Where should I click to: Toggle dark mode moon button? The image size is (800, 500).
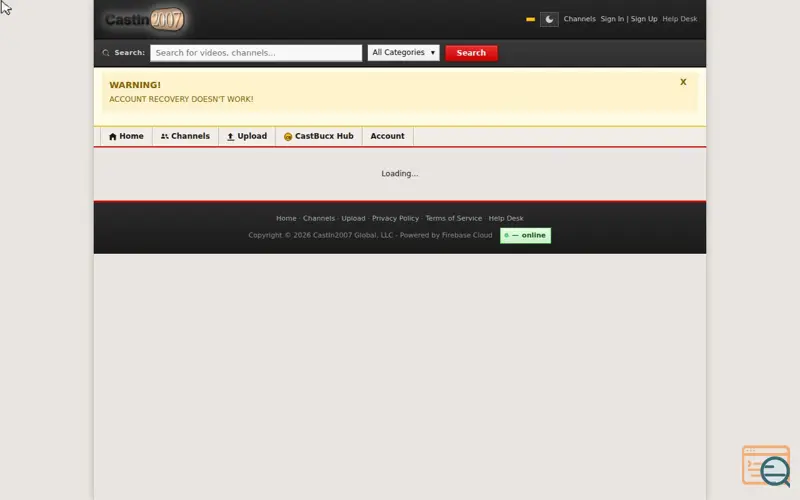[x=549, y=19]
